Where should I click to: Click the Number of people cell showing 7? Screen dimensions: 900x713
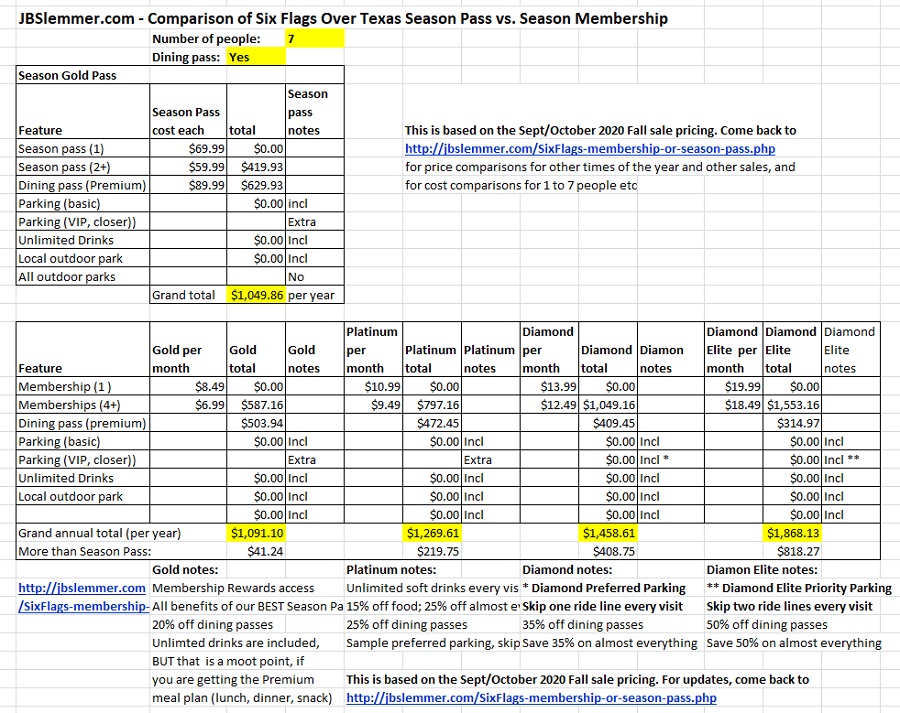(314, 39)
